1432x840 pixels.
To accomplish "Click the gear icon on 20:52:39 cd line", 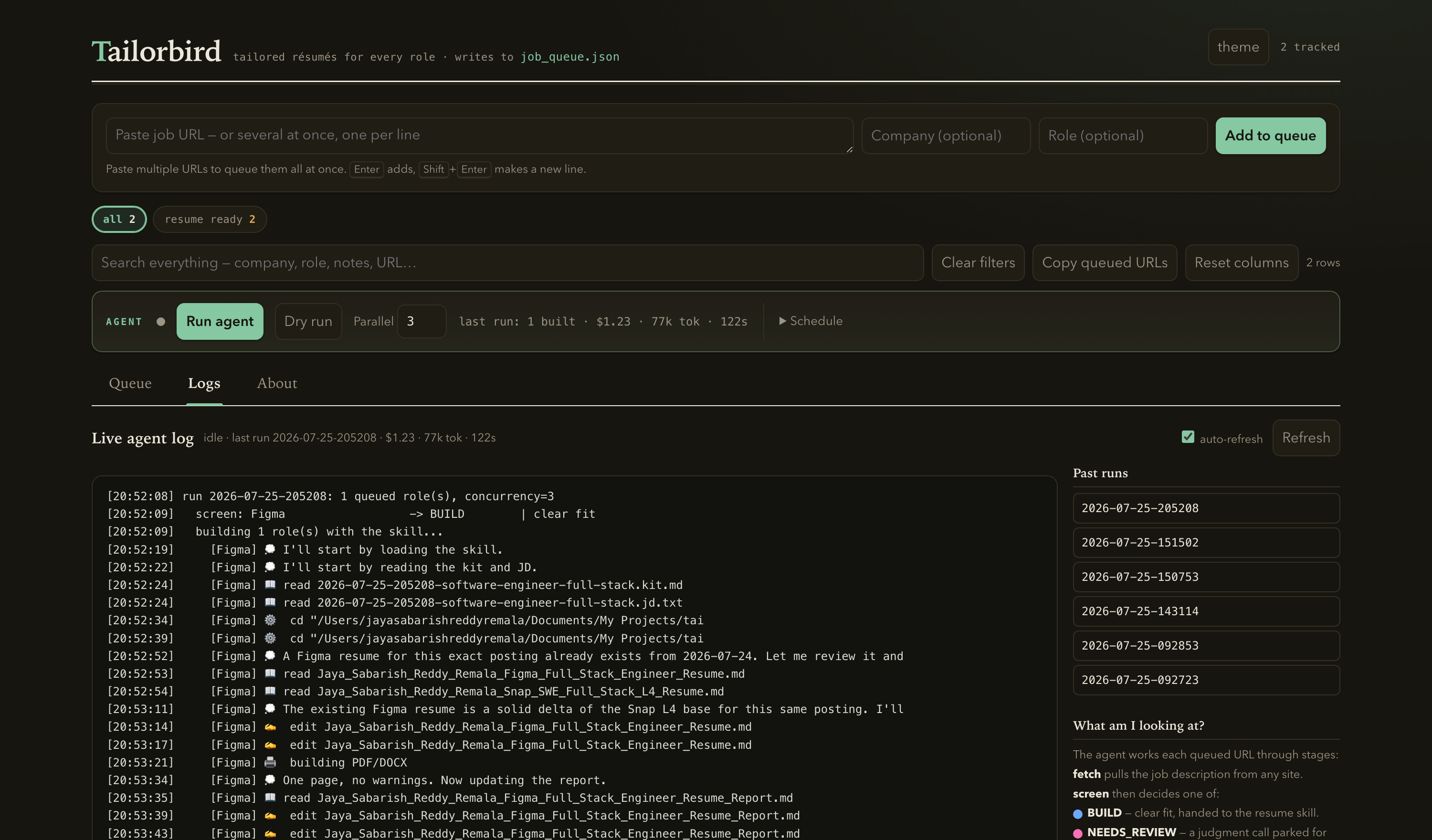I will tap(270, 638).
